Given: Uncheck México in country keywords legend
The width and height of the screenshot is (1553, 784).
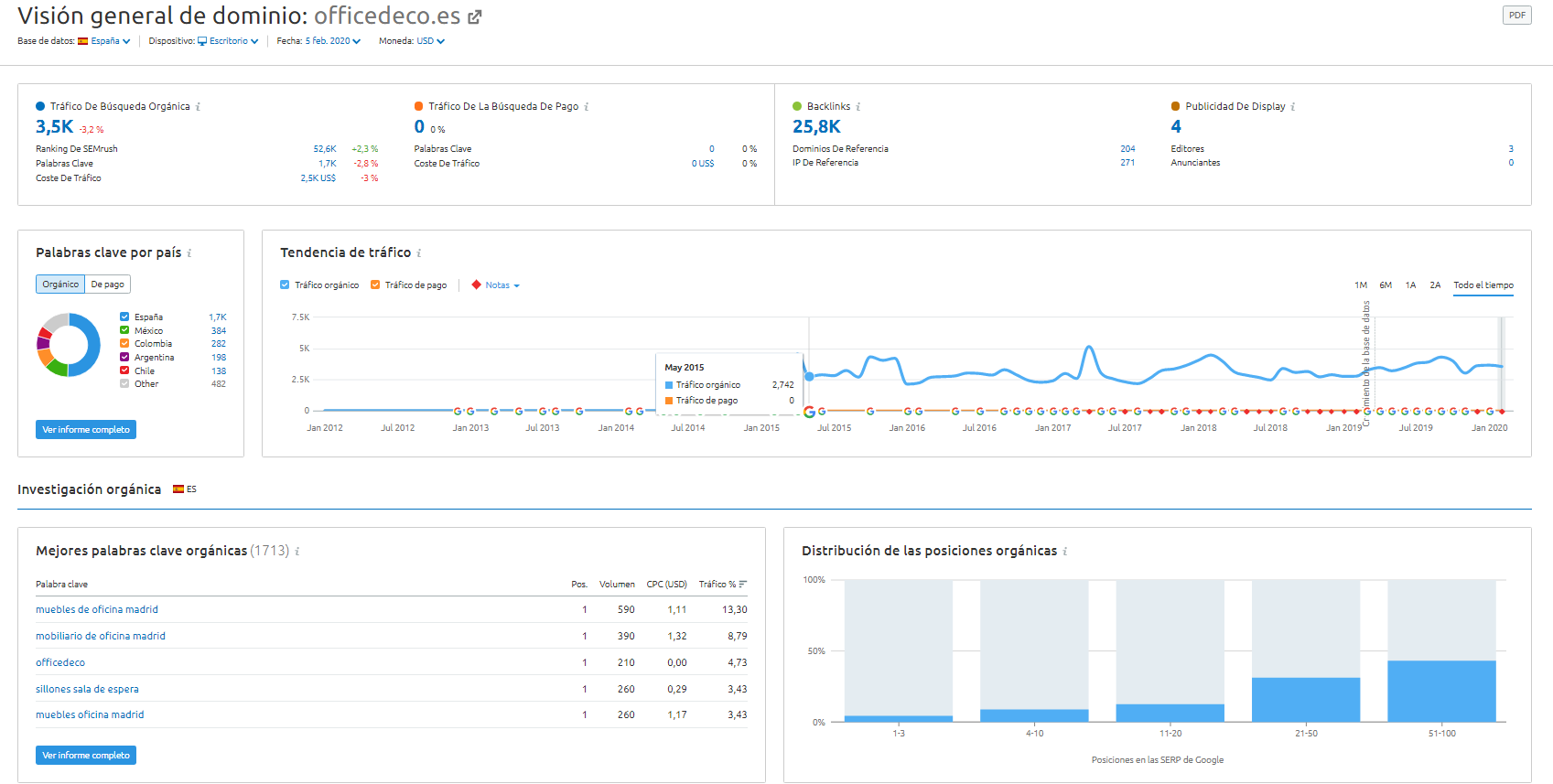Looking at the screenshot, I should coord(124,330).
